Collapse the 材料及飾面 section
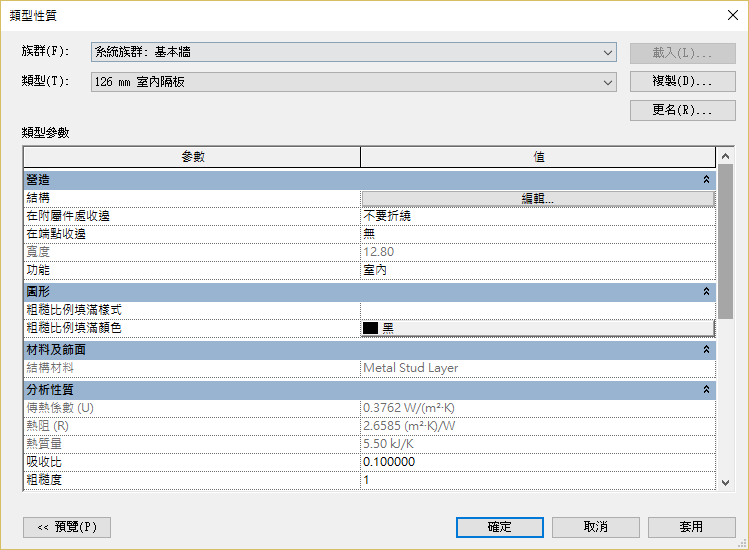The image size is (749, 550). point(706,350)
